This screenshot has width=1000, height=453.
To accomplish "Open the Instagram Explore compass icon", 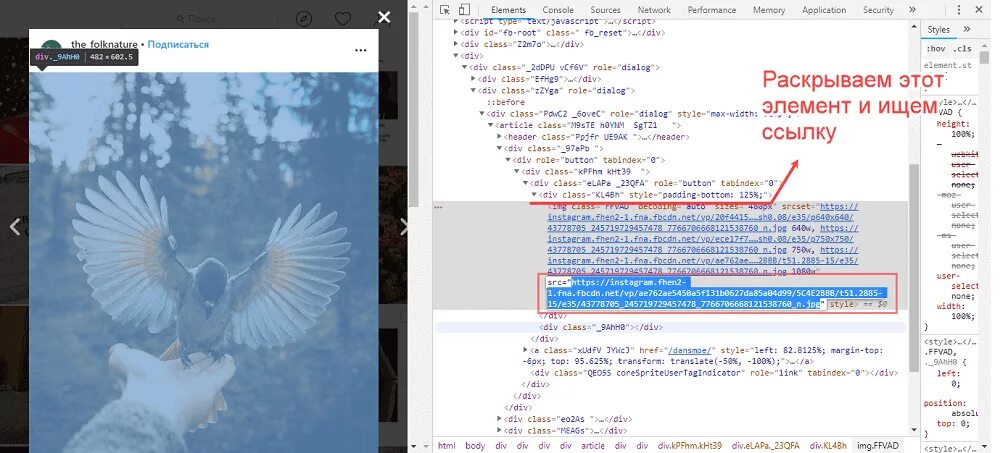I will coord(304,19).
